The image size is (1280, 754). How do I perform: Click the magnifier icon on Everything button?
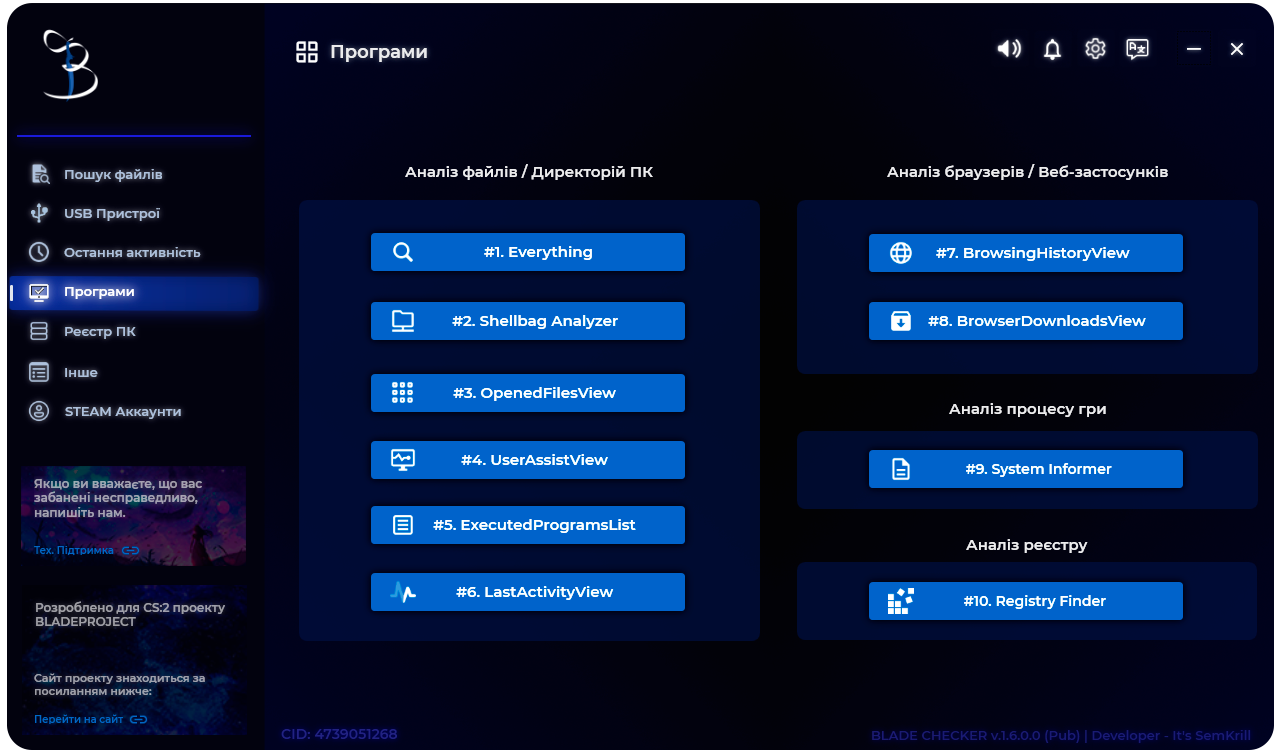click(x=403, y=252)
